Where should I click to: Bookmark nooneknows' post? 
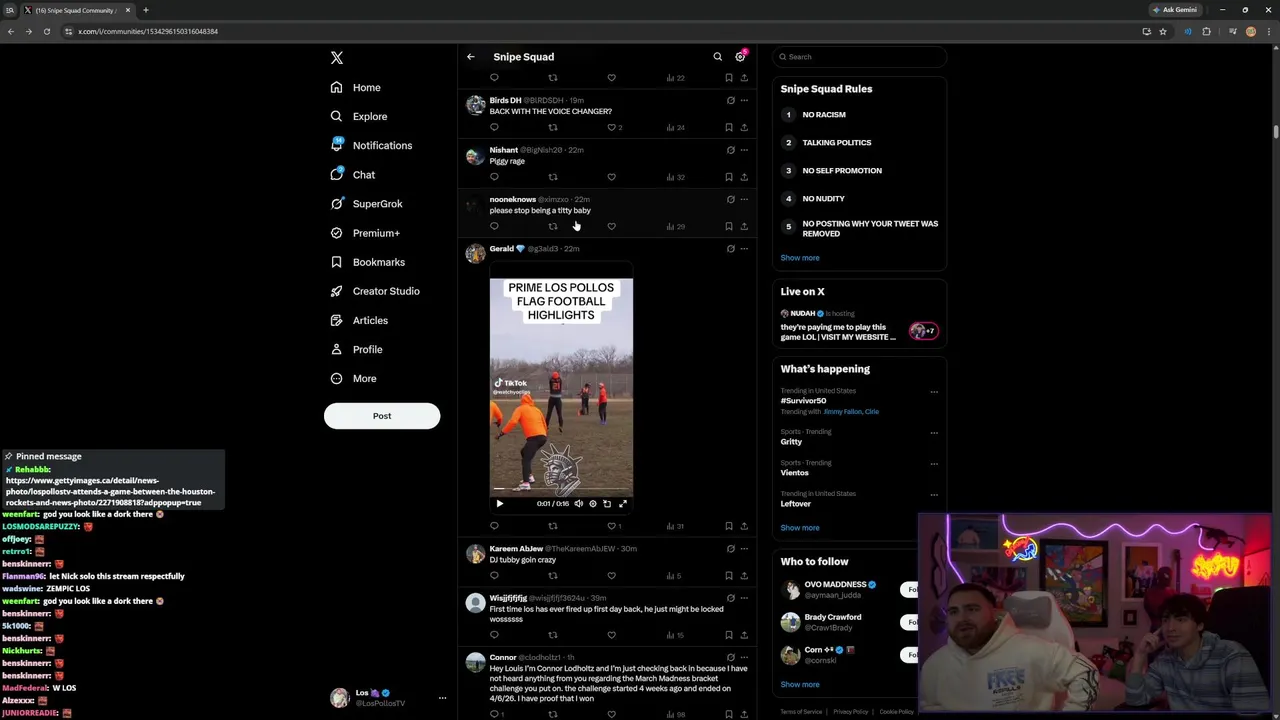pos(728,226)
